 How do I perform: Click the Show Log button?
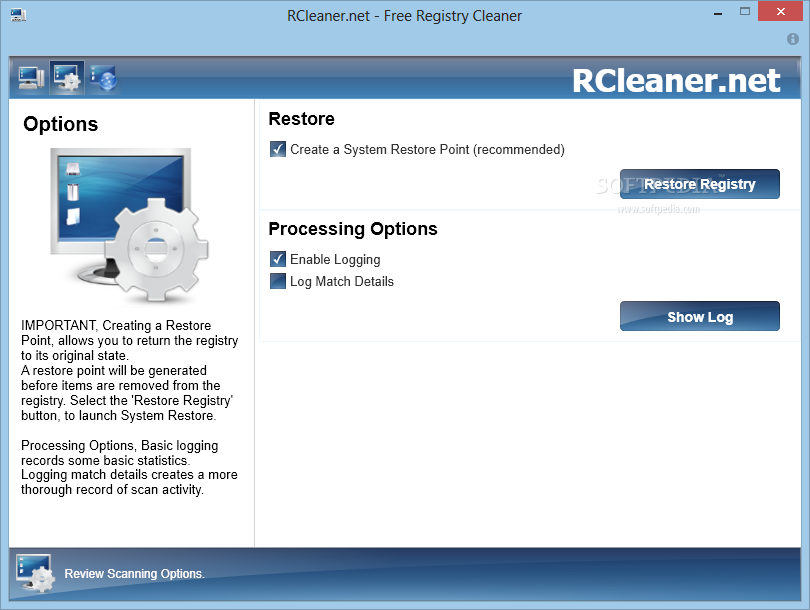[x=699, y=316]
